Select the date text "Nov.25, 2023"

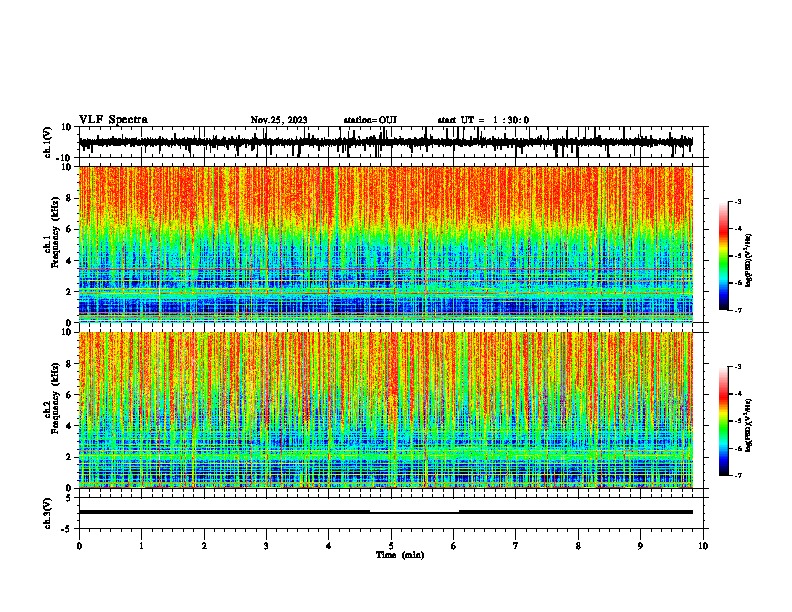[x=279, y=120]
